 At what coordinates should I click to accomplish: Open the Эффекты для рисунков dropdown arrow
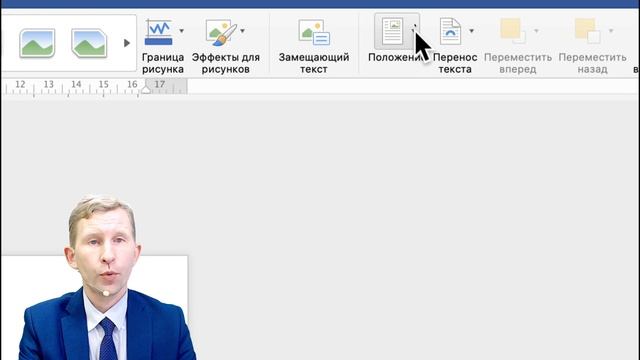[242, 31]
